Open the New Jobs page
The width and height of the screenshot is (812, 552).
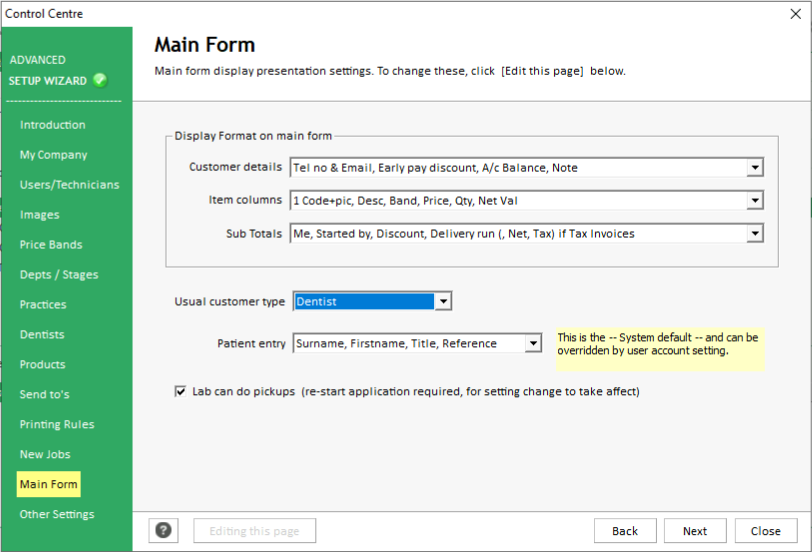point(45,454)
